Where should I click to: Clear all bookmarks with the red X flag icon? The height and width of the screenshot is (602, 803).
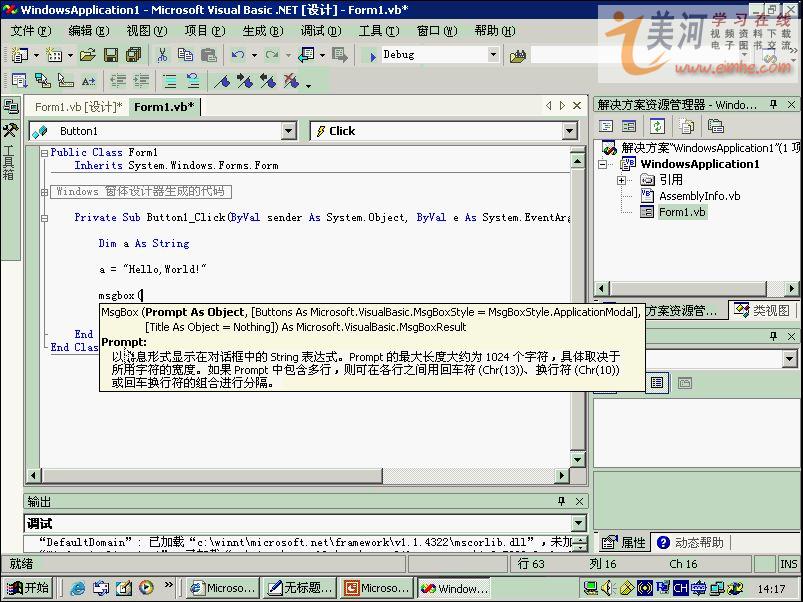pos(291,80)
